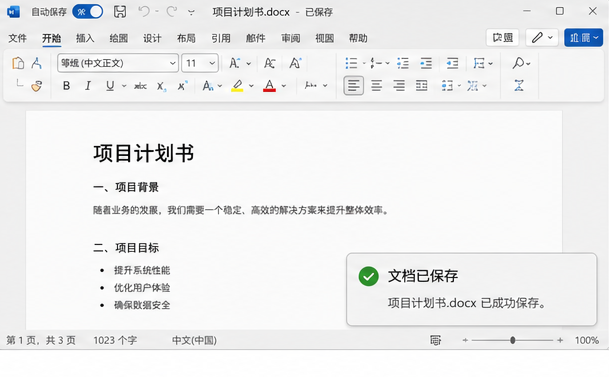The height and width of the screenshot is (377, 609).
Task: Click the multilevel list icon
Action: tap(403, 63)
